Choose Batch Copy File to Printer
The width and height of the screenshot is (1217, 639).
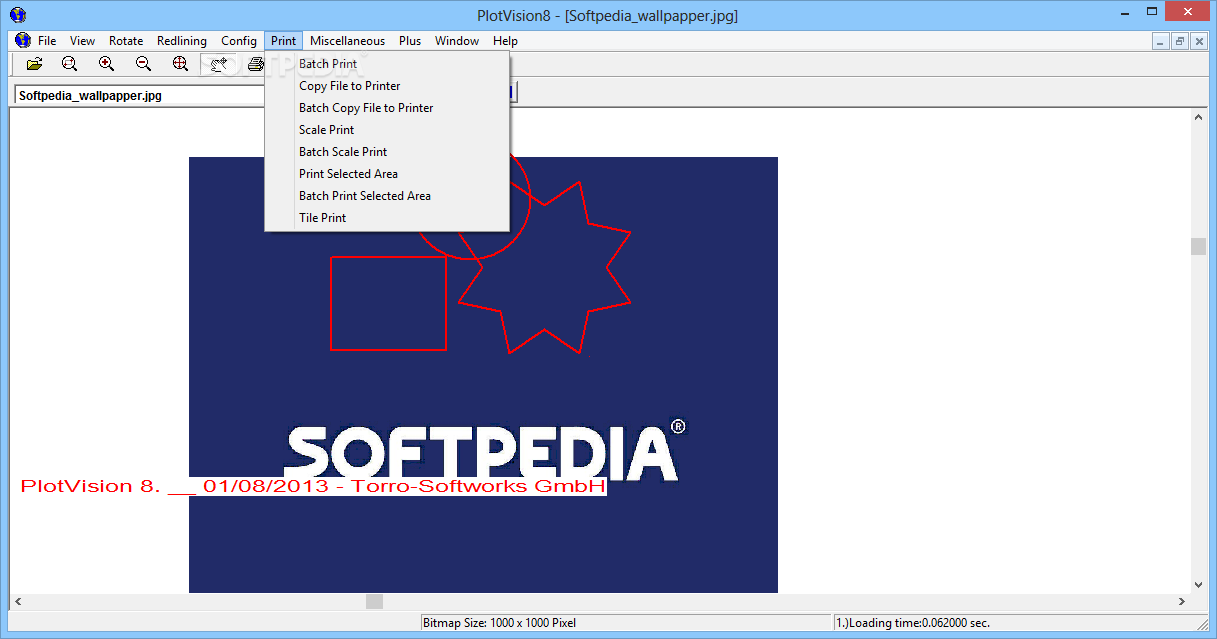388,108
